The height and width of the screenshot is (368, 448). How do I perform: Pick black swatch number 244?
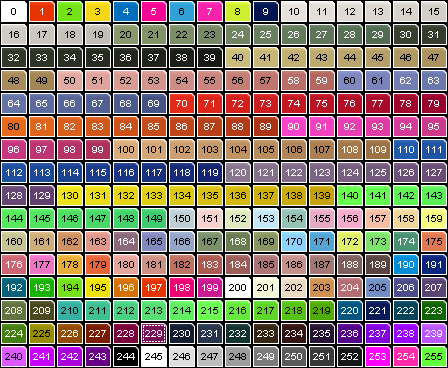tap(126, 357)
